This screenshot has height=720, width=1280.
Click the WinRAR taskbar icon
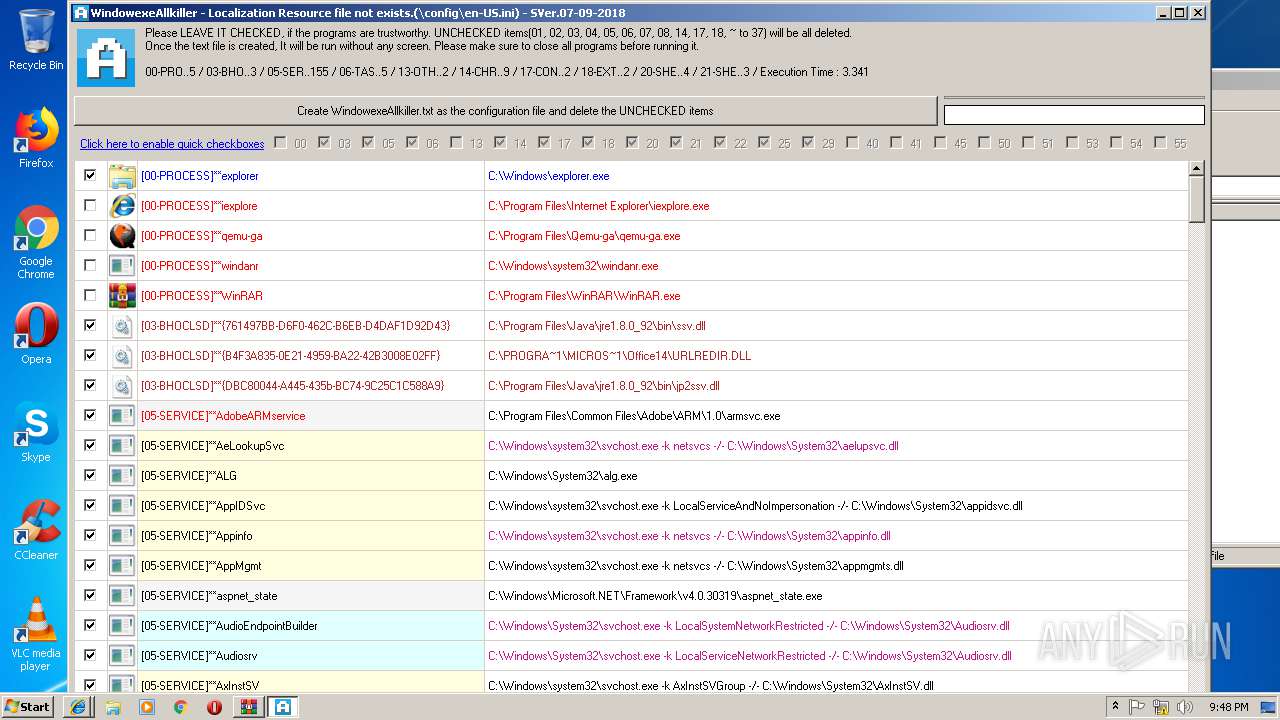[247, 707]
